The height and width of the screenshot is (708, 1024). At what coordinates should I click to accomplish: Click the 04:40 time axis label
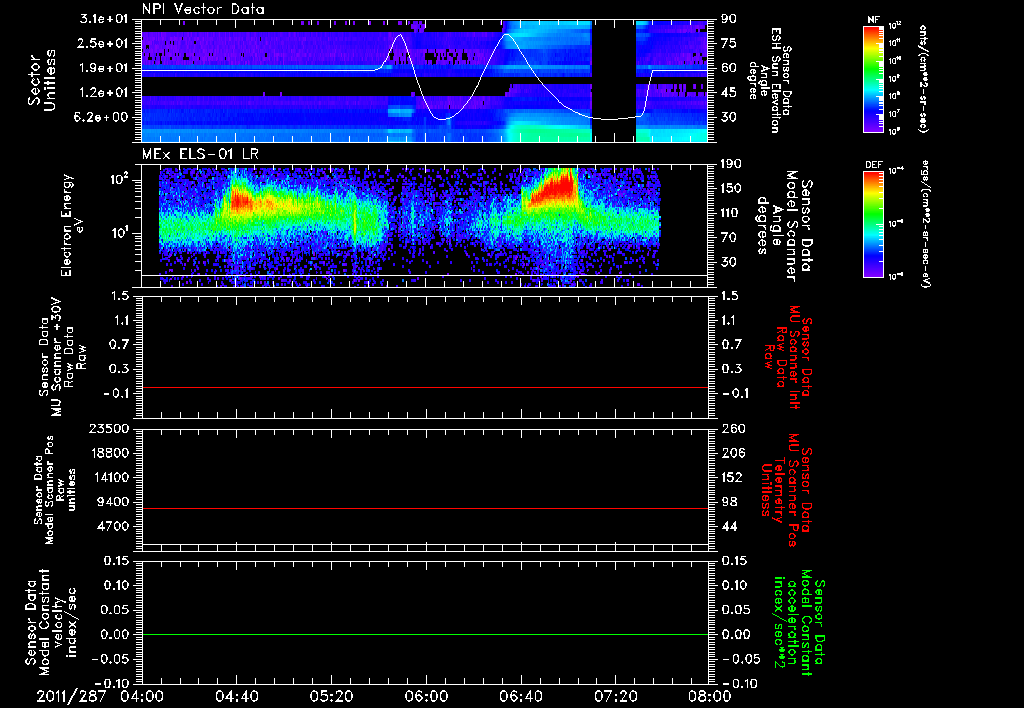coord(236,696)
